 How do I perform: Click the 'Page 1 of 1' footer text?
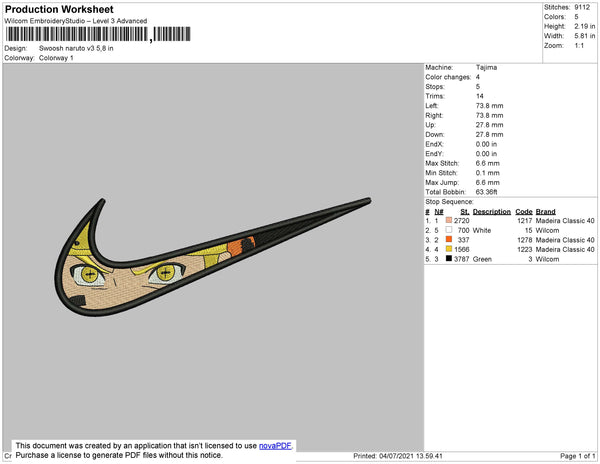(578, 456)
